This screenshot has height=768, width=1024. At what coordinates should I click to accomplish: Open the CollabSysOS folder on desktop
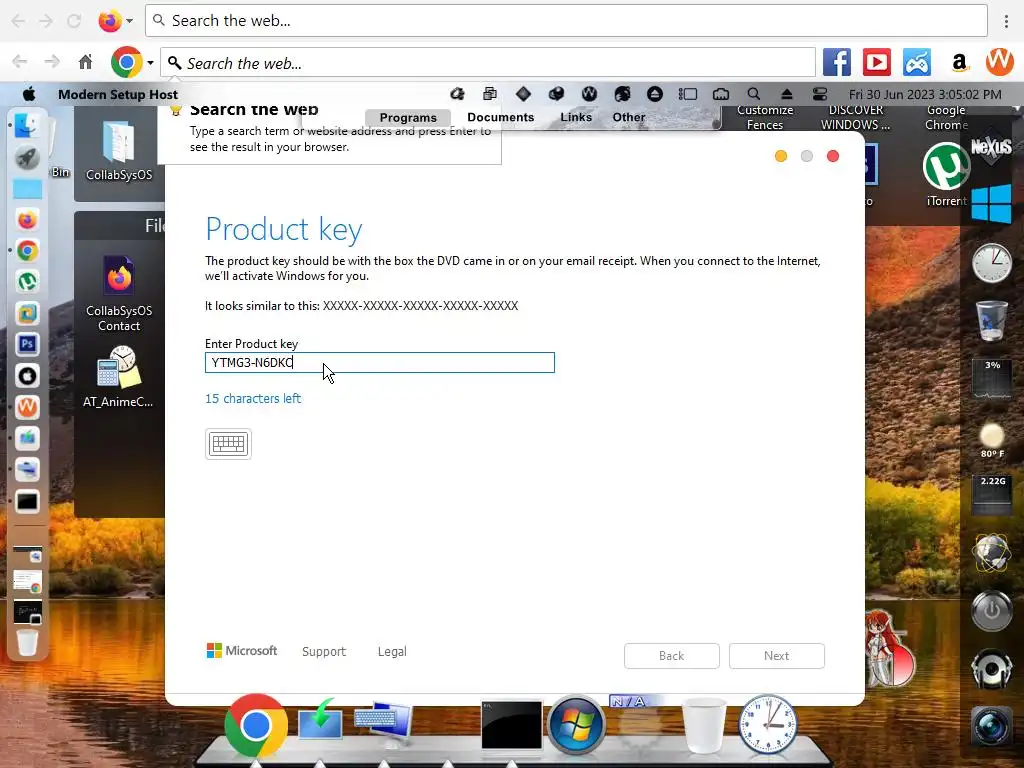click(119, 151)
